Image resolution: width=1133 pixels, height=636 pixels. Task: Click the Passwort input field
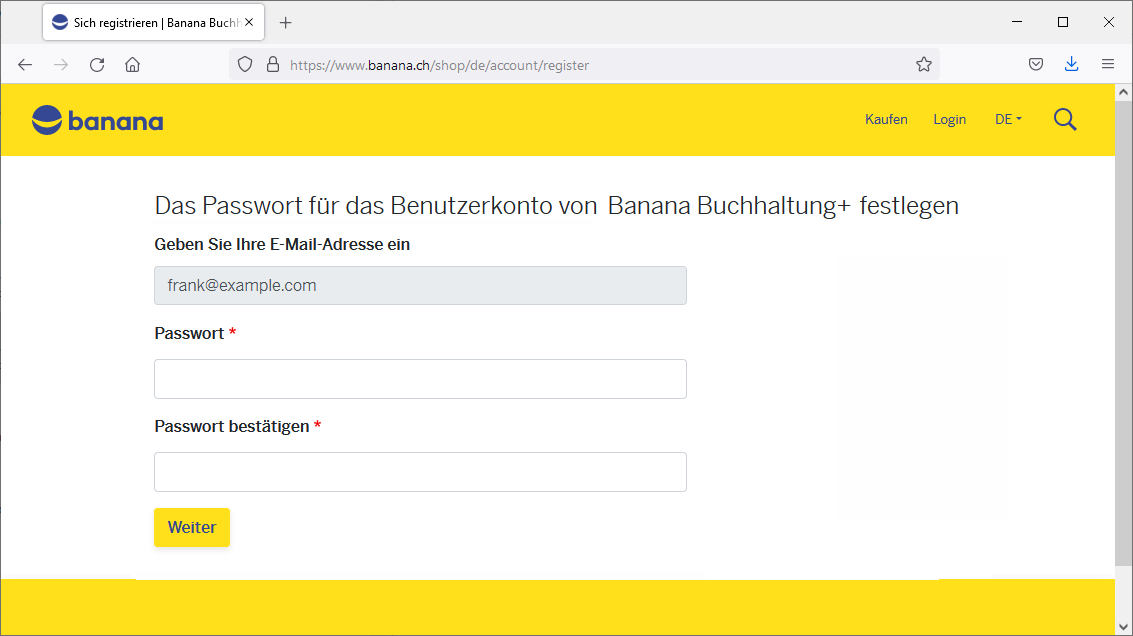point(420,378)
